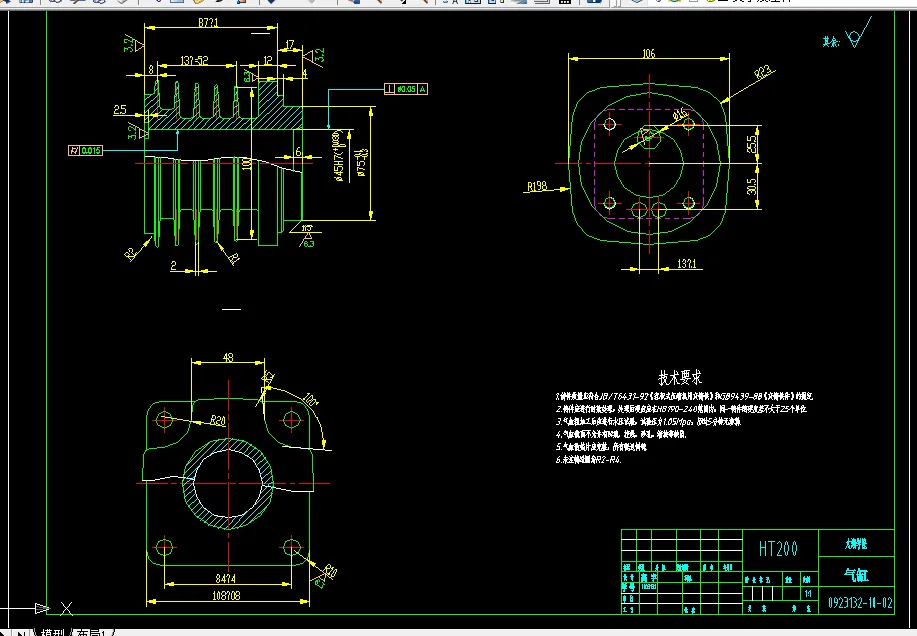Image resolution: width=917 pixels, height=636 pixels.
Task: Select the HT200 material text in title block
Action: coord(778,549)
